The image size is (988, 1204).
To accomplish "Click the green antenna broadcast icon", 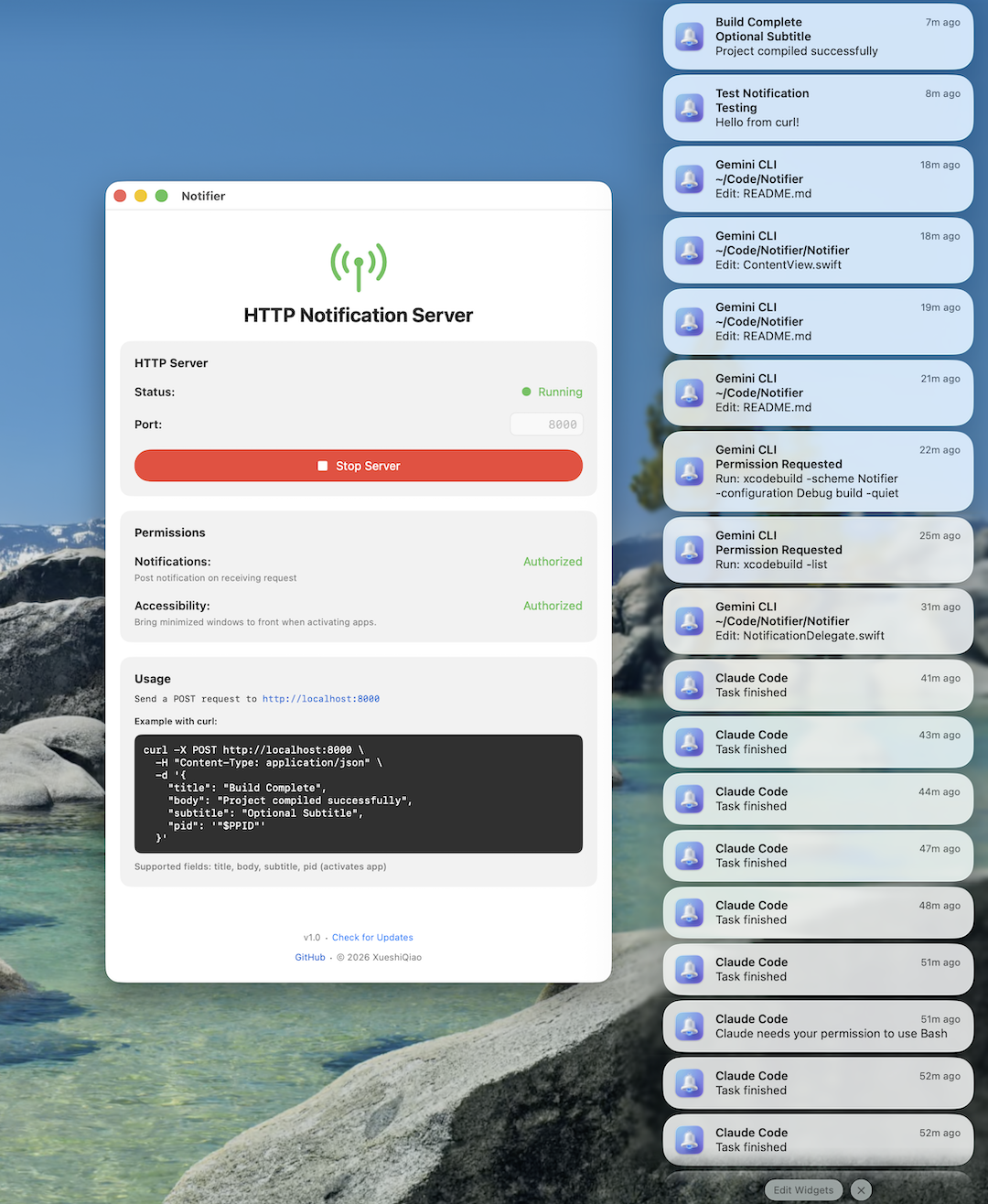I will [359, 266].
